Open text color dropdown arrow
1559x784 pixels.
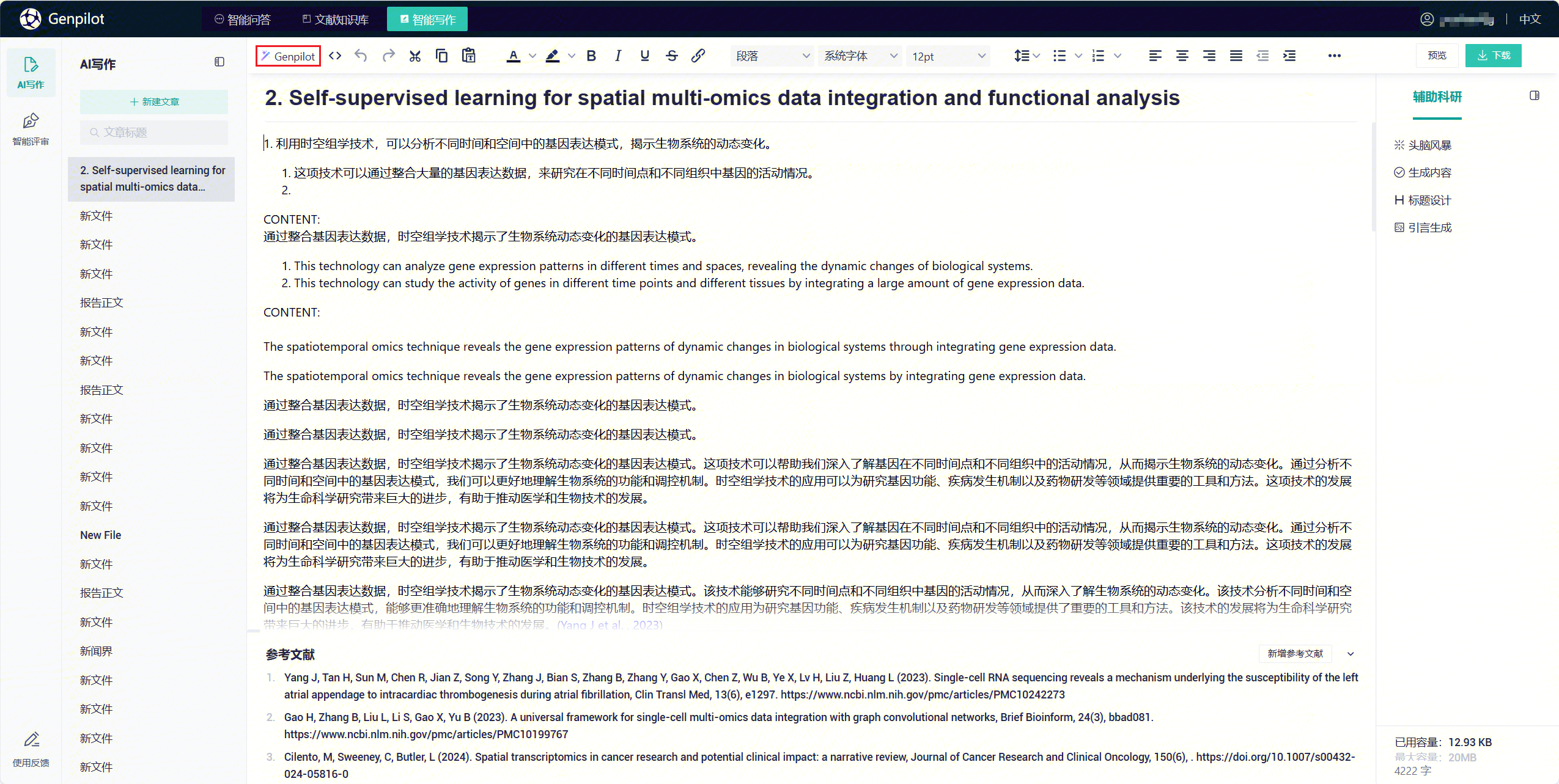point(533,56)
